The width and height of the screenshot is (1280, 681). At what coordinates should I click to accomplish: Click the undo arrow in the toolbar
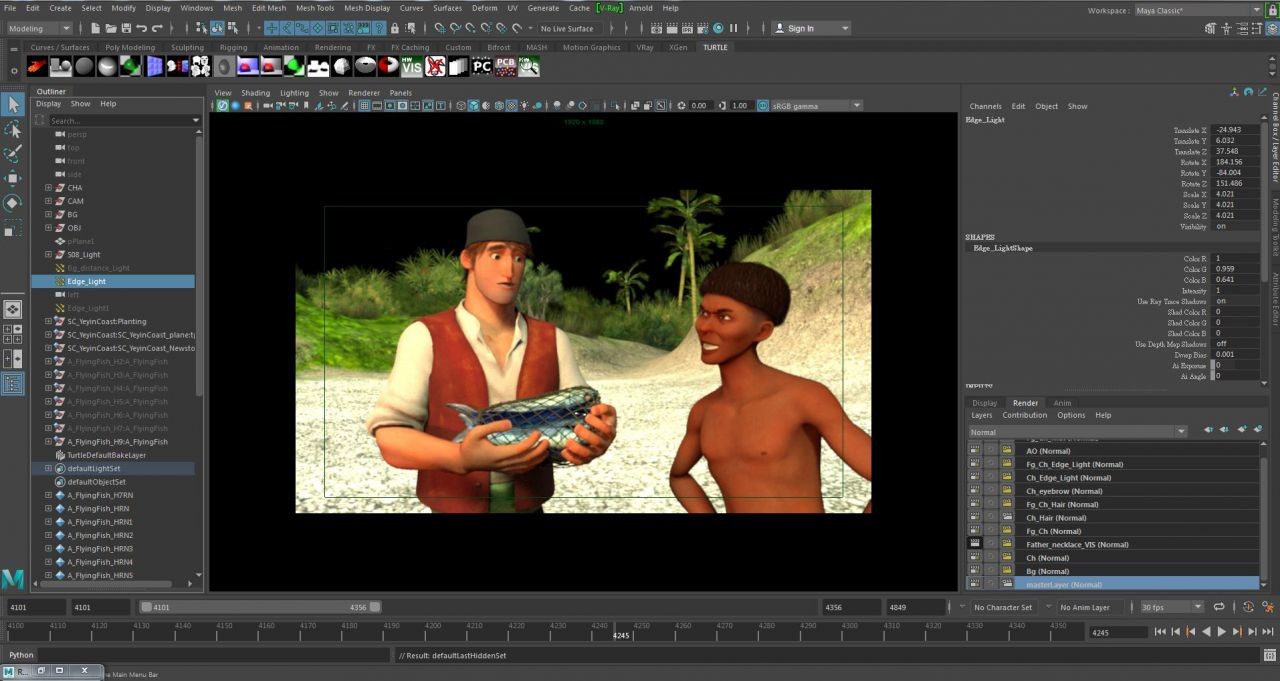click(x=142, y=28)
